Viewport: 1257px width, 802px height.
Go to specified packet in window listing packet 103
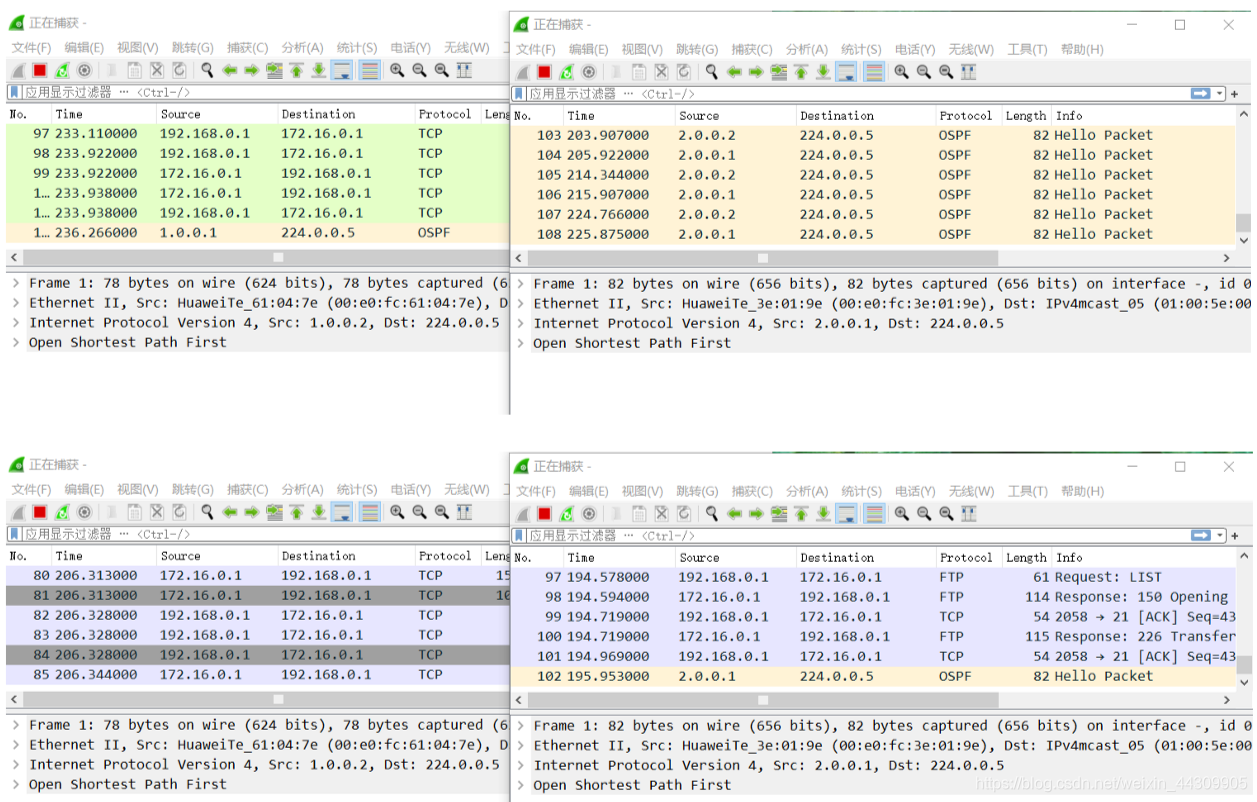click(x=778, y=72)
